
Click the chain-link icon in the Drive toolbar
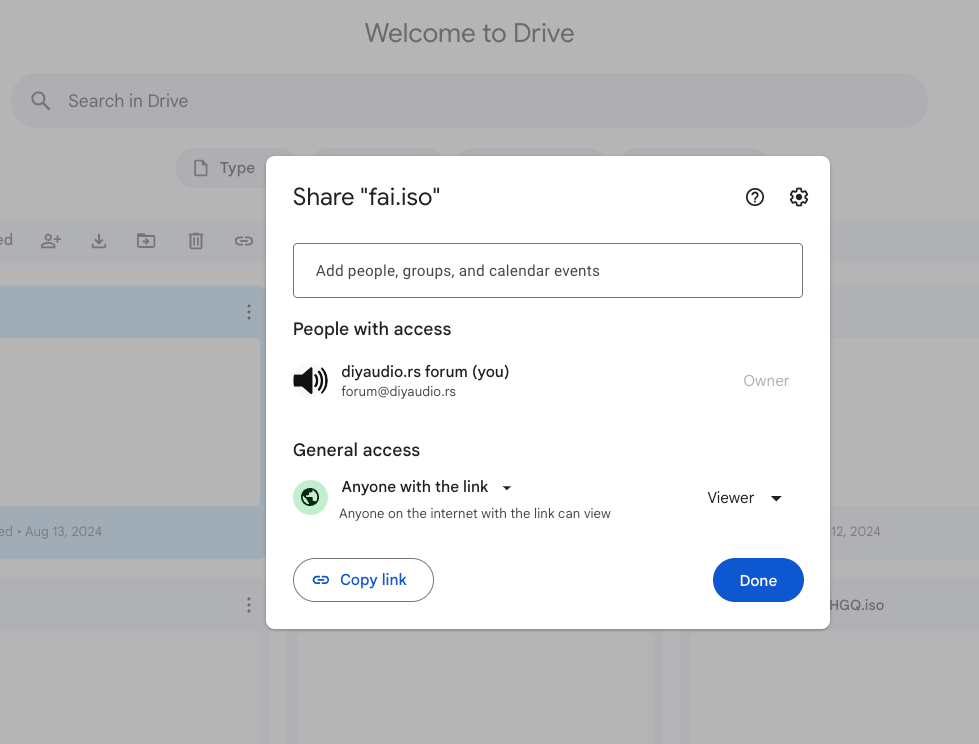244,241
